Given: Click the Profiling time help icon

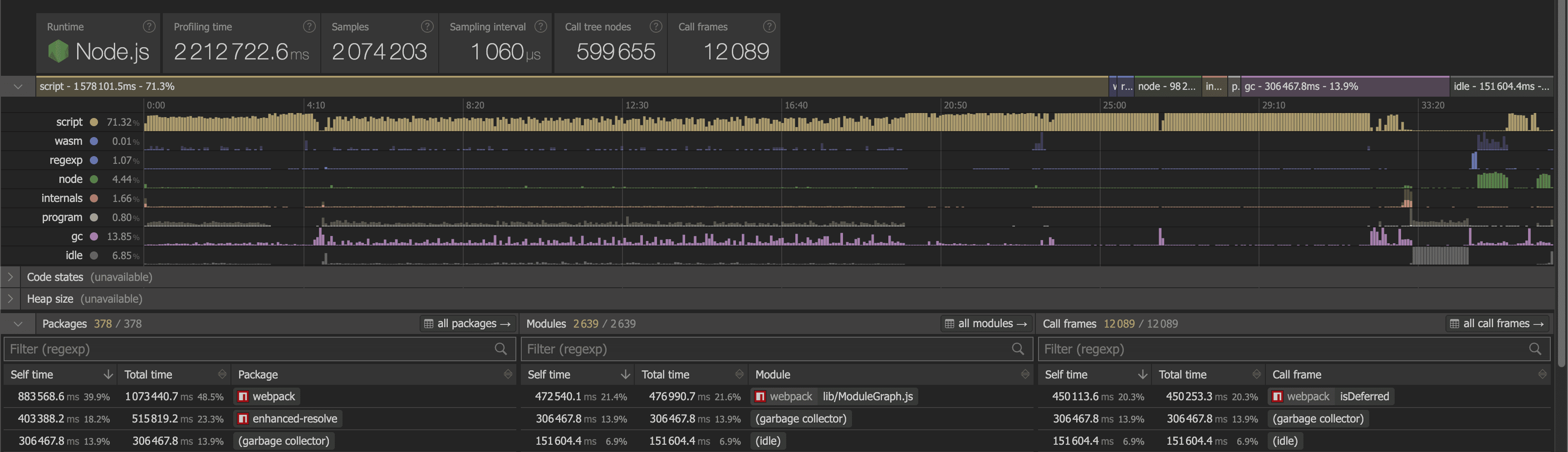Looking at the screenshot, I should pos(309,26).
